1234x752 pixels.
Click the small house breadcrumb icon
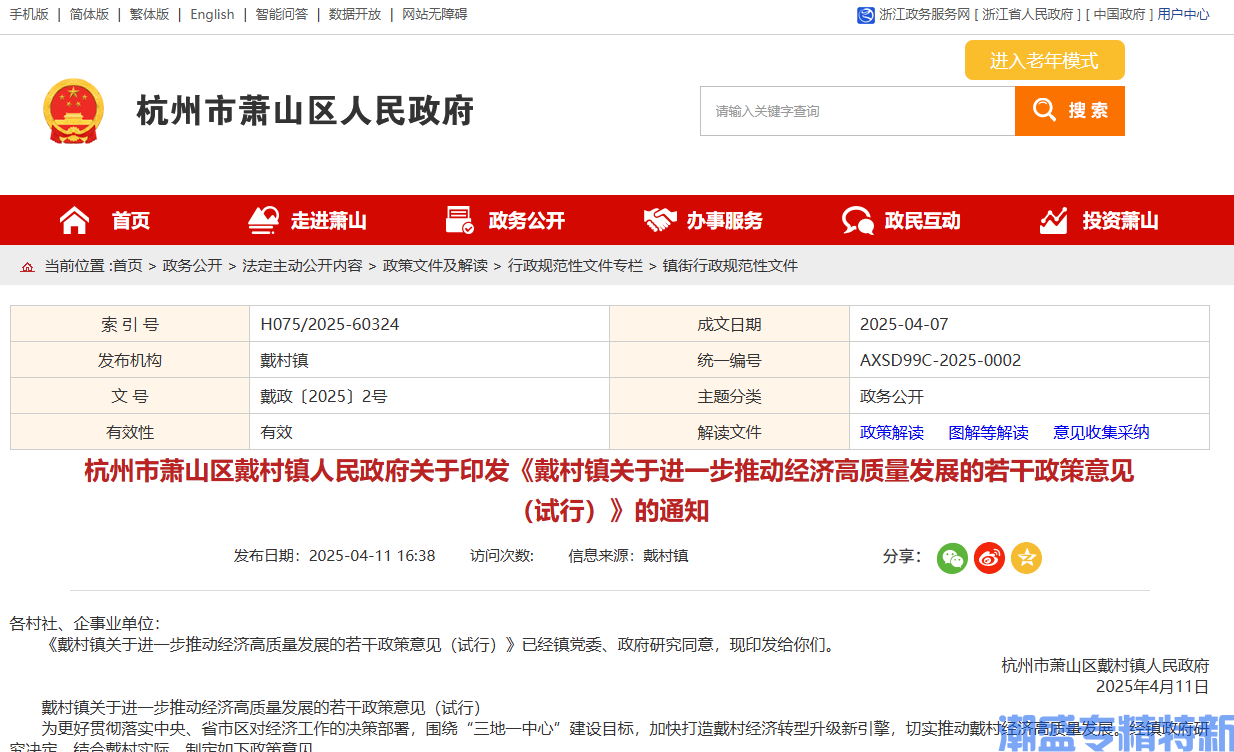coord(27,266)
